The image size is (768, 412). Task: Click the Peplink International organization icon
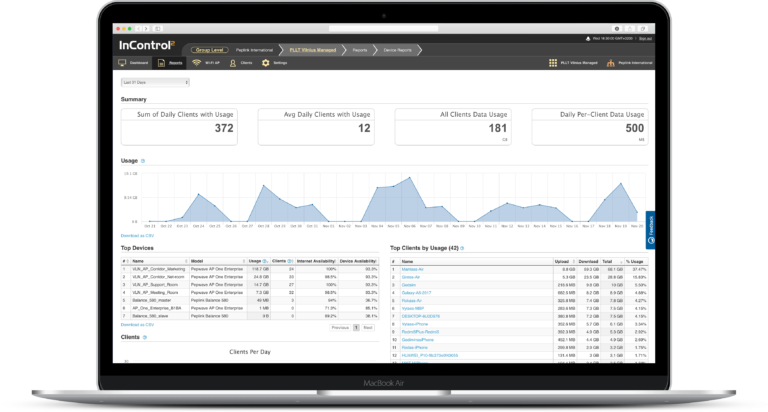[x=611, y=63]
